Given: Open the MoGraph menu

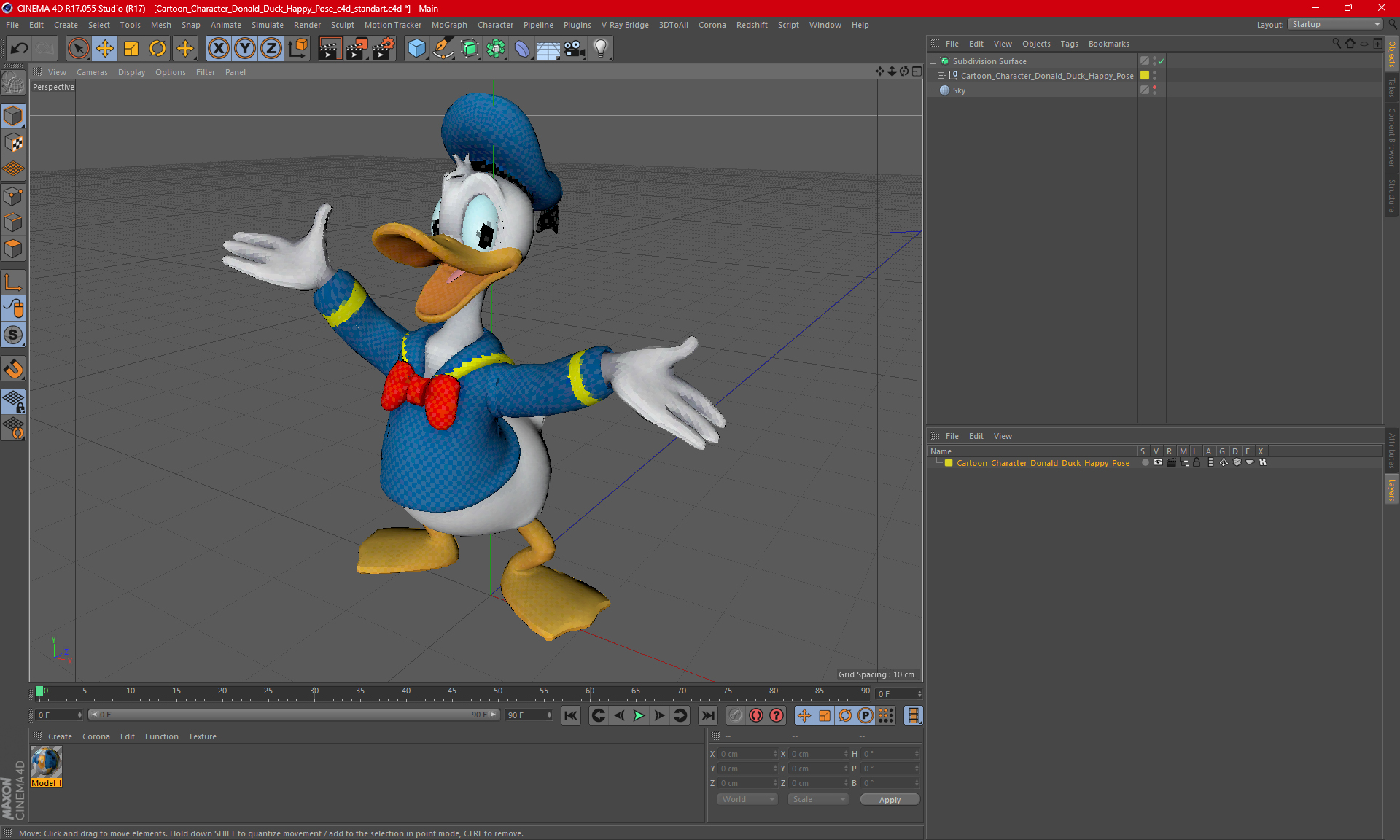Looking at the screenshot, I should tap(449, 25).
